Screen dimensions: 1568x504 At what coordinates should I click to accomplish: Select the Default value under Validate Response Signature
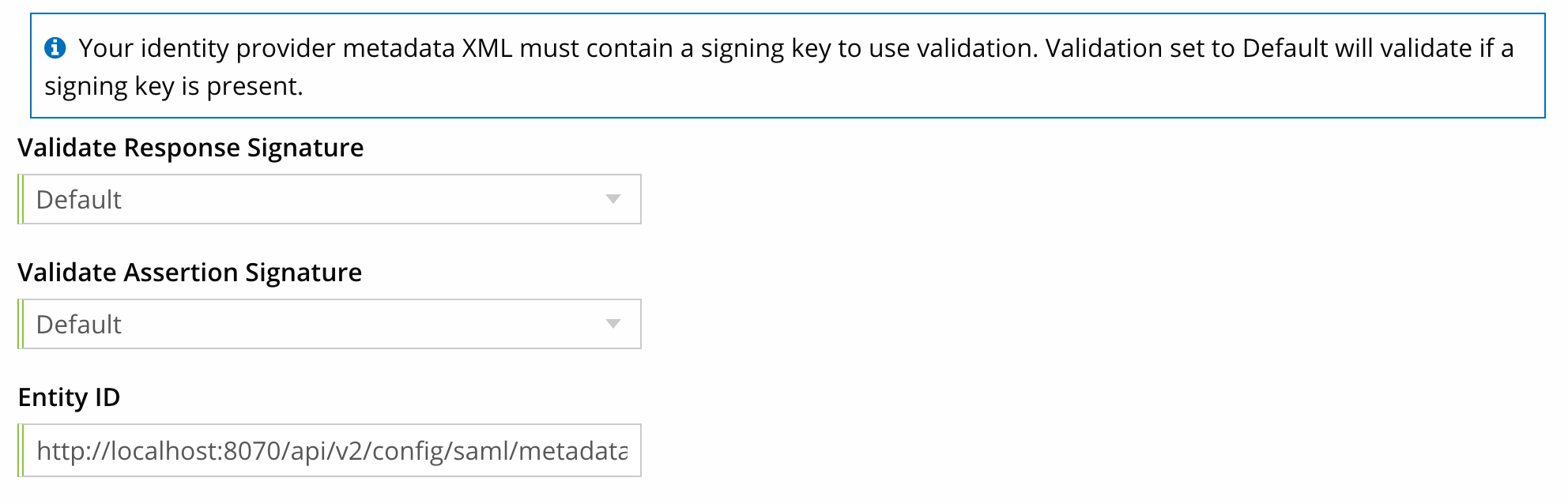tap(78, 199)
